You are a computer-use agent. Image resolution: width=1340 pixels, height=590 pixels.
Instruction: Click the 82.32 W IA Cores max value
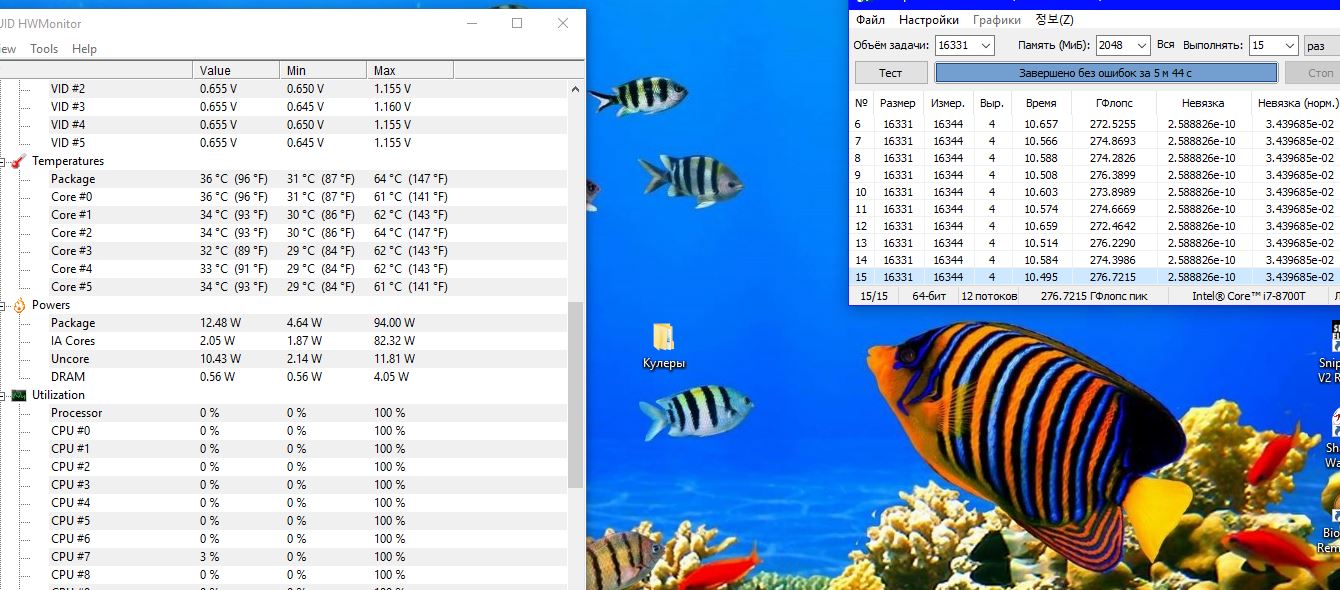pos(394,341)
